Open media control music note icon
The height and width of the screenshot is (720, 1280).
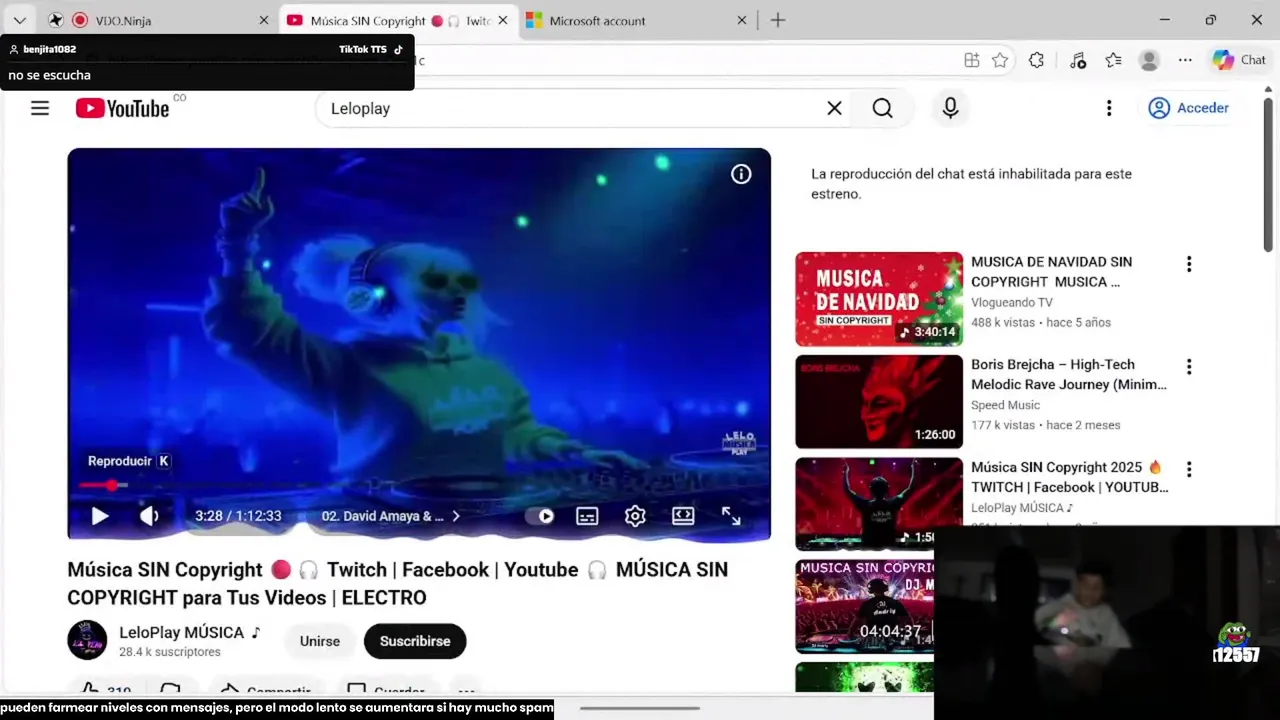[1077, 60]
